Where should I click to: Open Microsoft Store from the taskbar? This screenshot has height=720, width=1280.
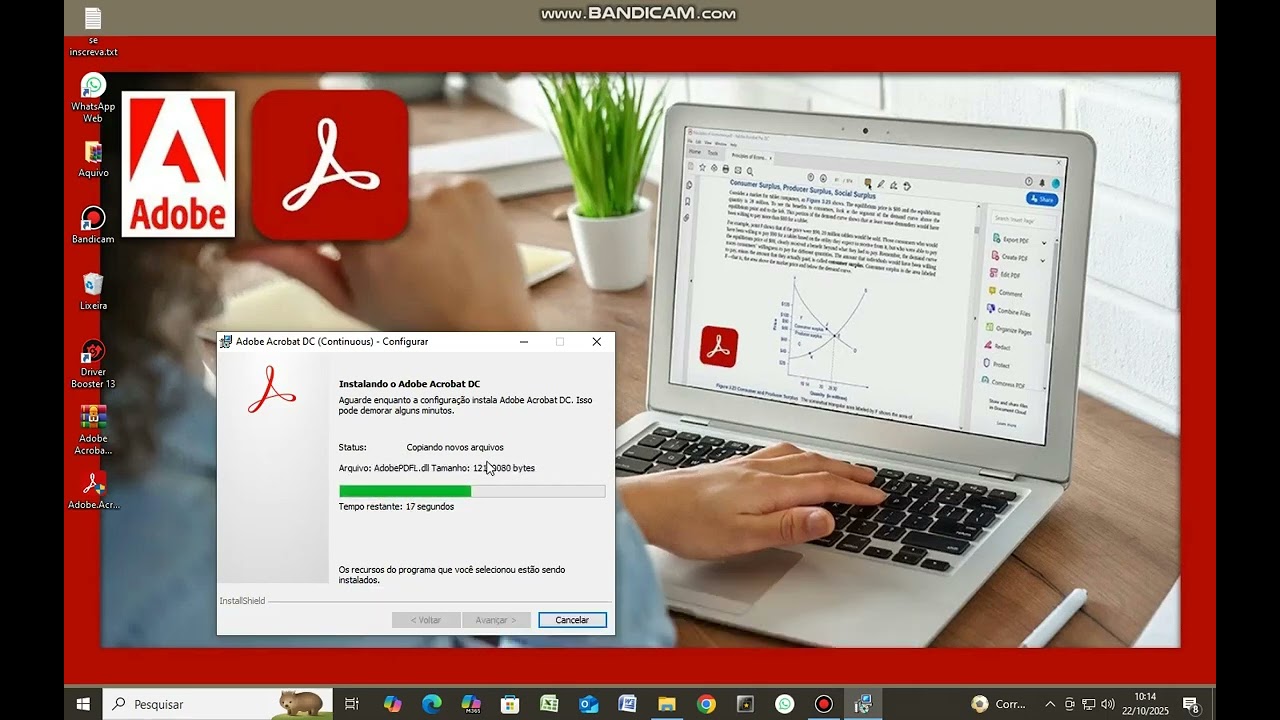click(x=510, y=704)
